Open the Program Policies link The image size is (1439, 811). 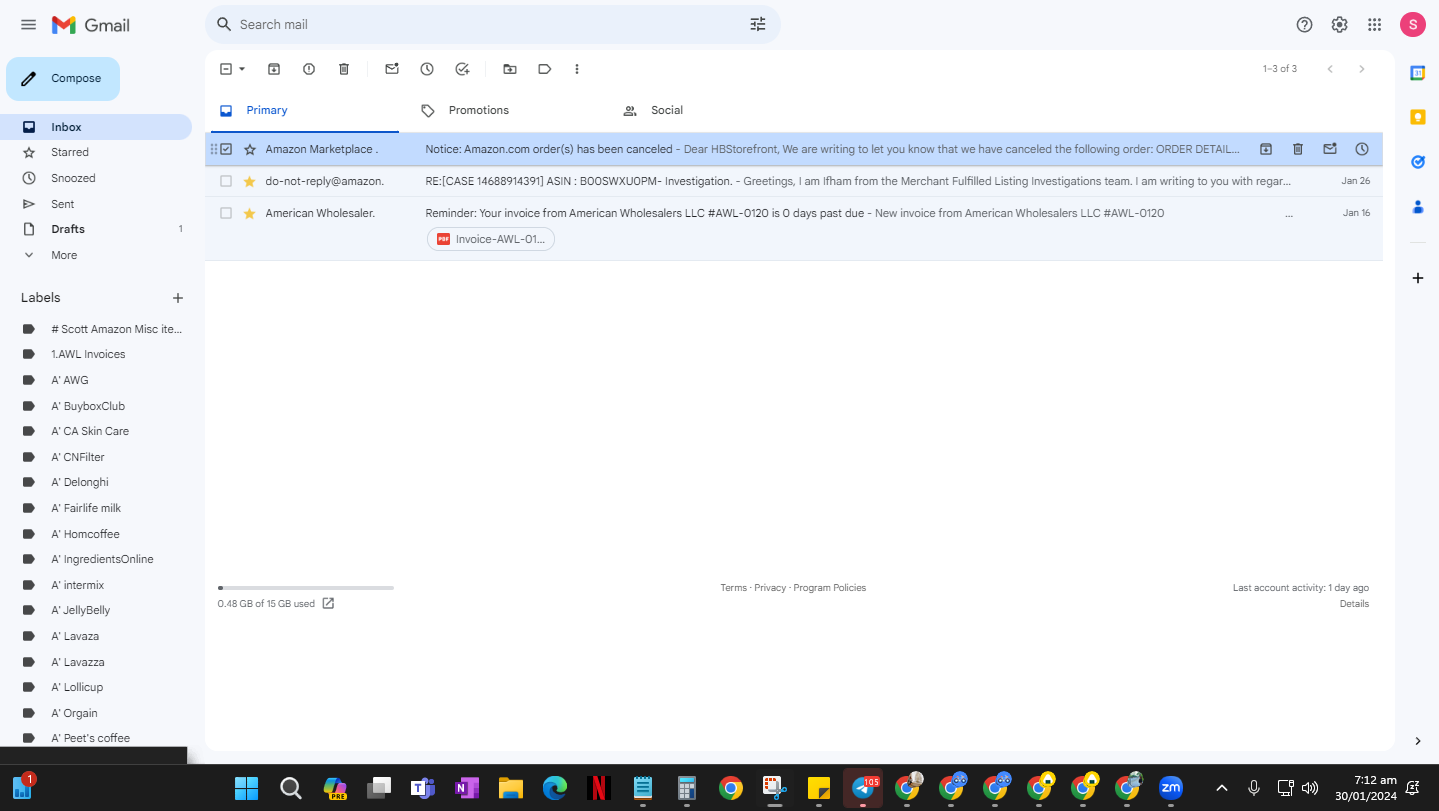tap(830, 588)
